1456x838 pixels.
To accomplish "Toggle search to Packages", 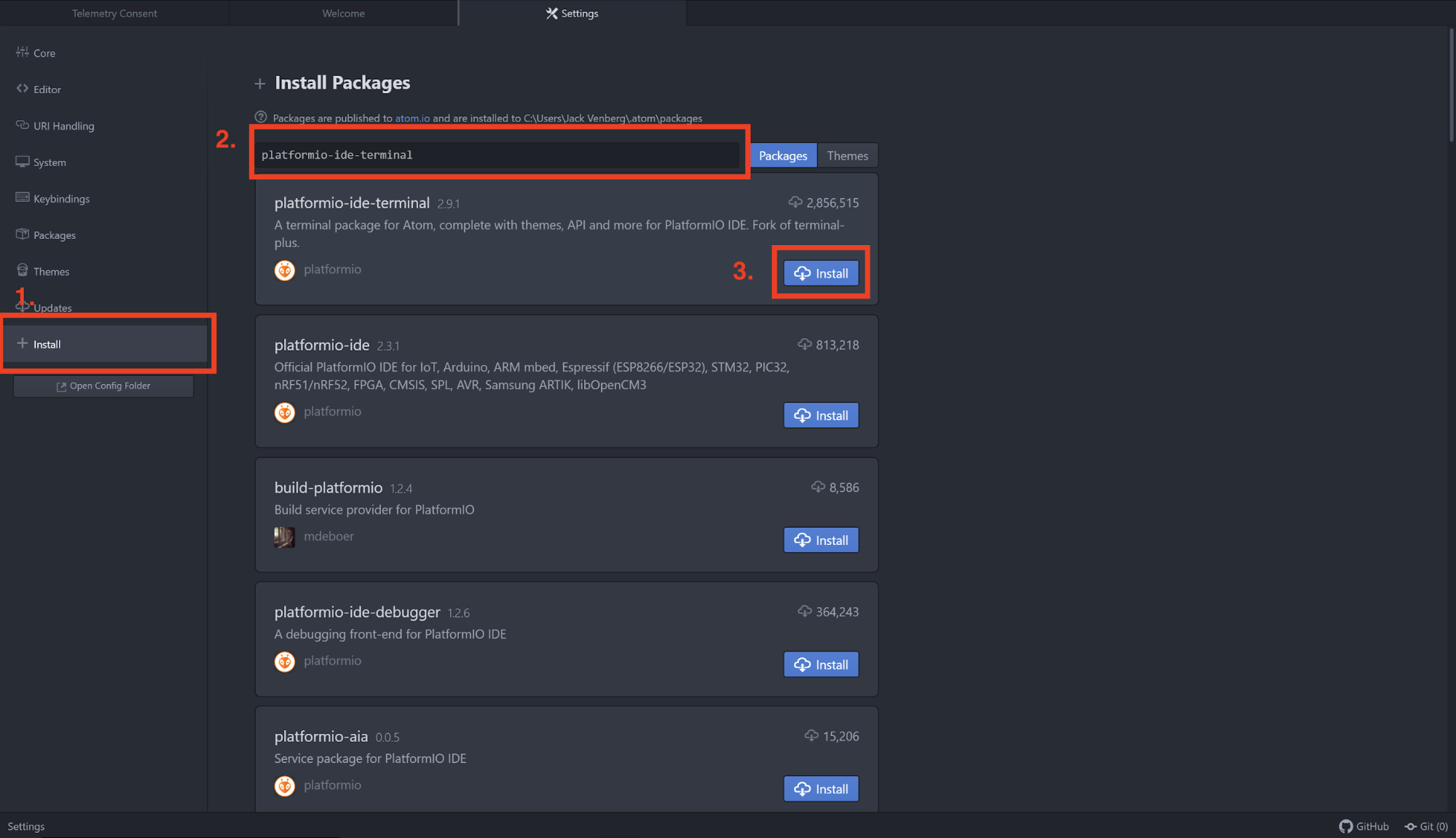I will pyautogui.click(x=783, y=156).
